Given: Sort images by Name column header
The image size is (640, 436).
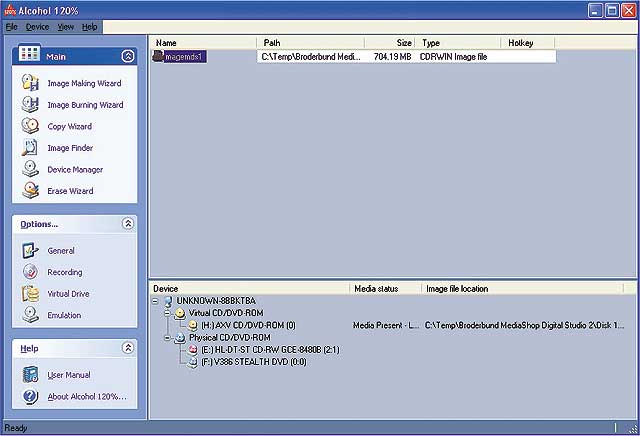Looking at the screenshot, I should pyautogui.click(x=204, y=43).
